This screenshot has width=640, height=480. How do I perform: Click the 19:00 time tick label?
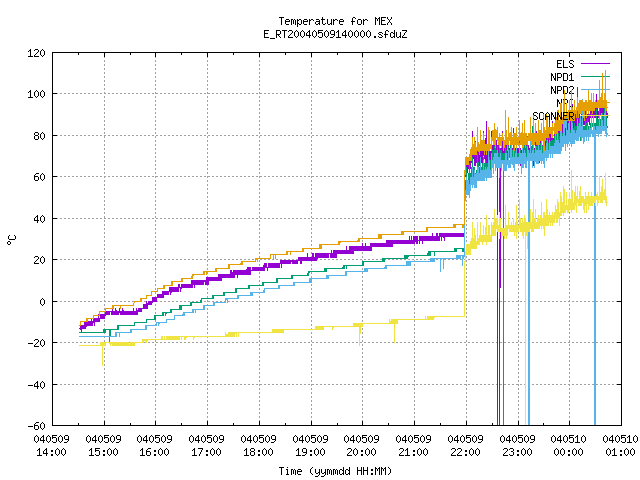(310, 452)
